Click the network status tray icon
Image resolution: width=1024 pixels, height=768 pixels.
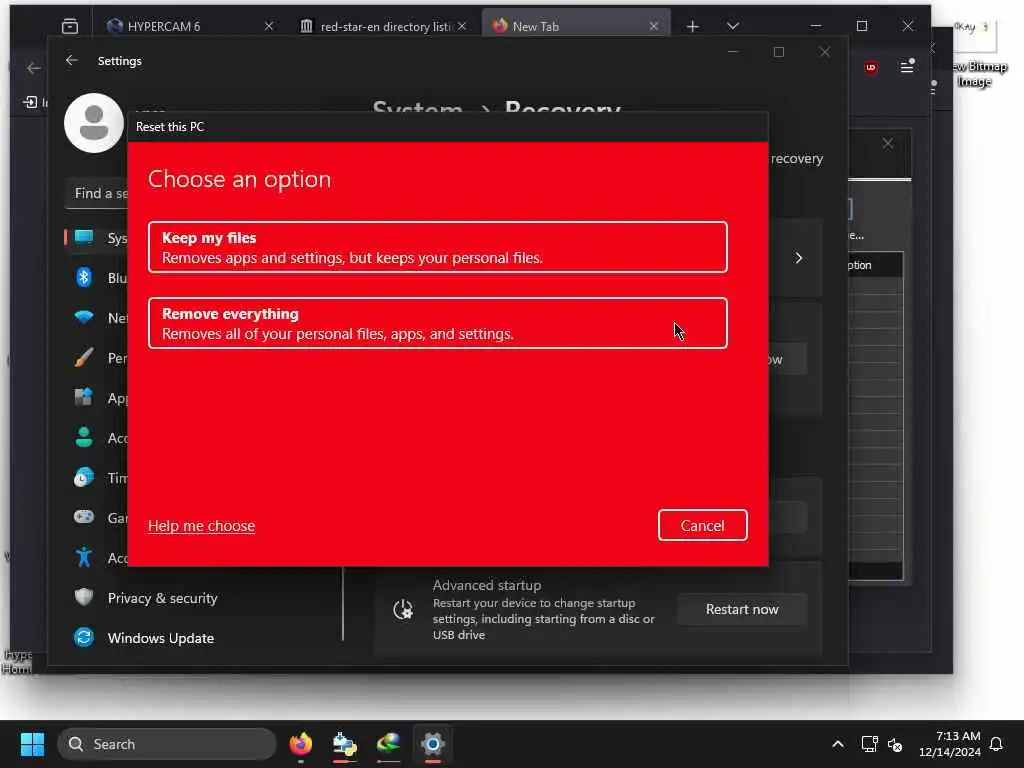[869, 744]
